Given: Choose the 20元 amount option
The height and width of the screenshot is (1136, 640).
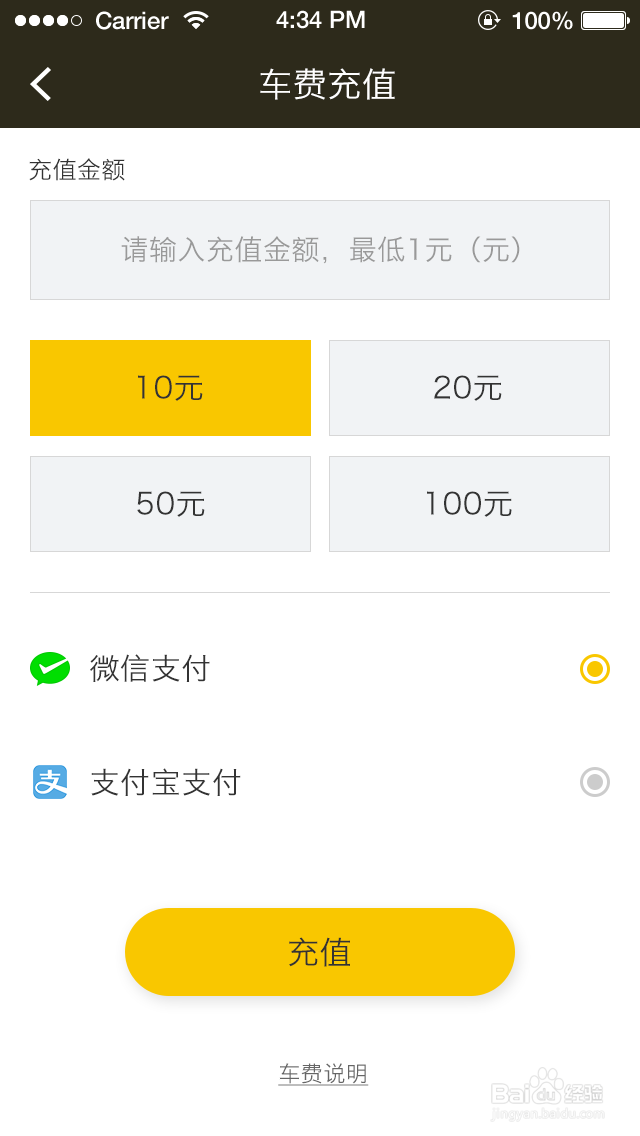Looking at the screenshot, I should 469,388.
